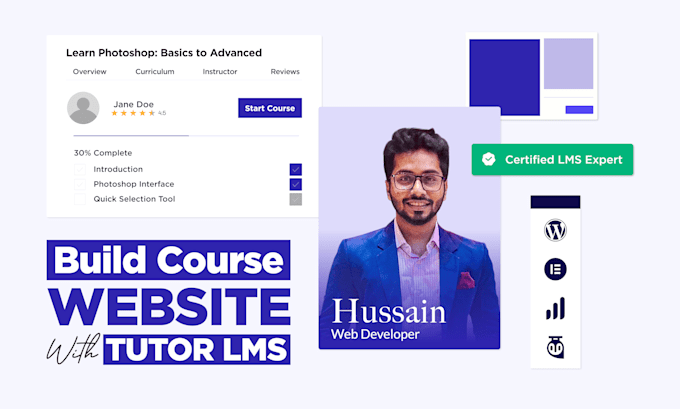This screenshot has width=680, height=409.
Task: Click the Certified LMS Expert badge
Action: (x=552, y=160)
